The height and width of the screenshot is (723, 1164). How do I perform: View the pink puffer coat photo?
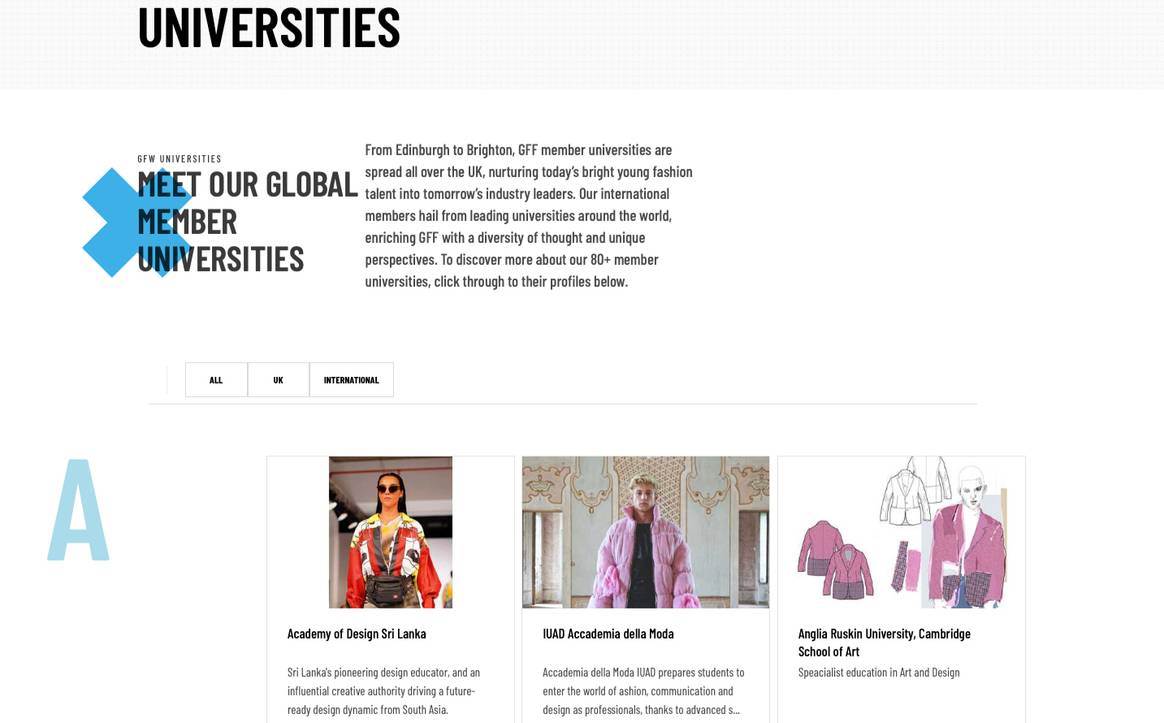[646, 532]
